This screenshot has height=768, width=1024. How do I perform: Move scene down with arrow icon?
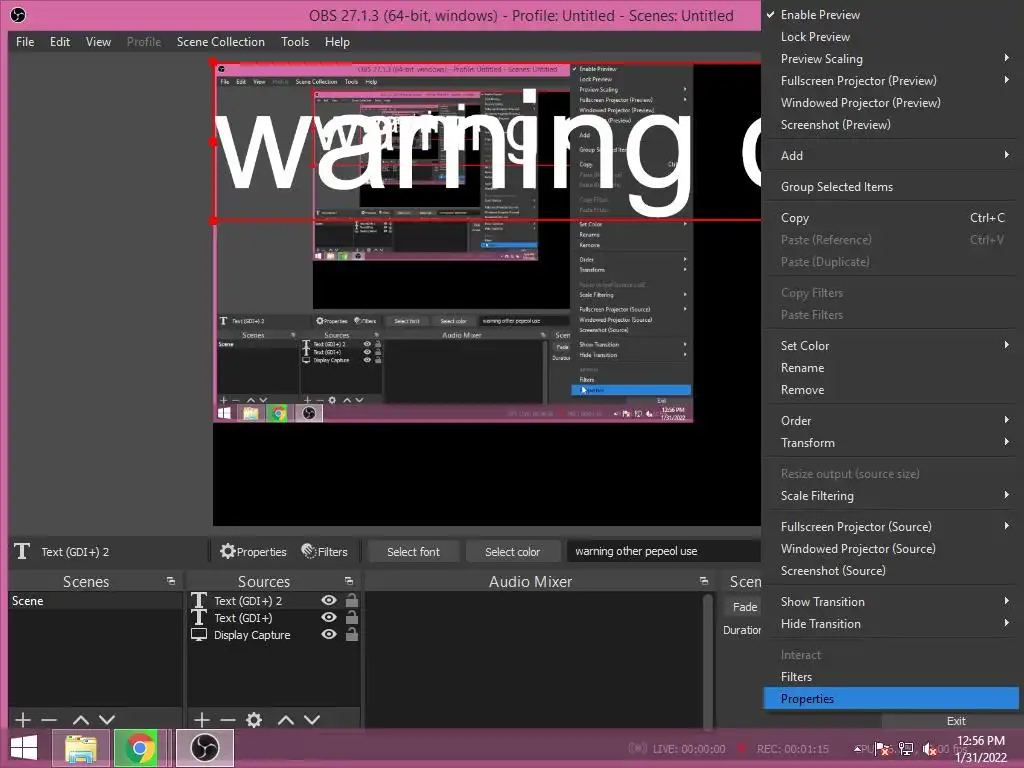click(x=107, y=720)
